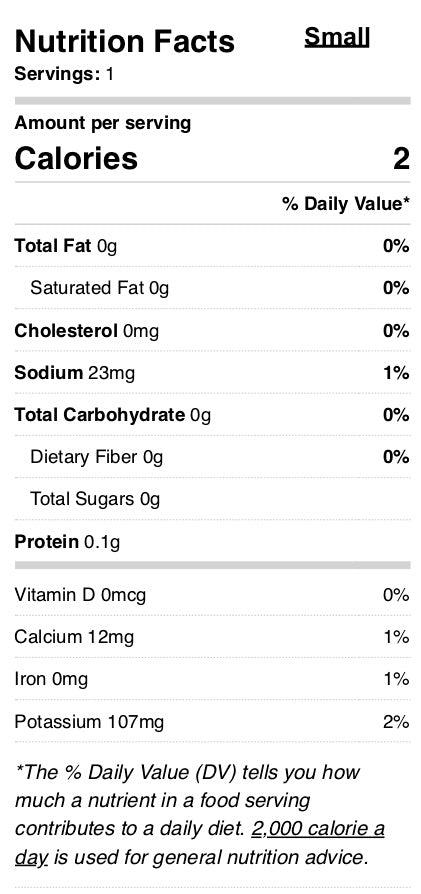Select the Calcium 12mg row
The width and height of the screenshot is (421, 894).
coord(212,637)
